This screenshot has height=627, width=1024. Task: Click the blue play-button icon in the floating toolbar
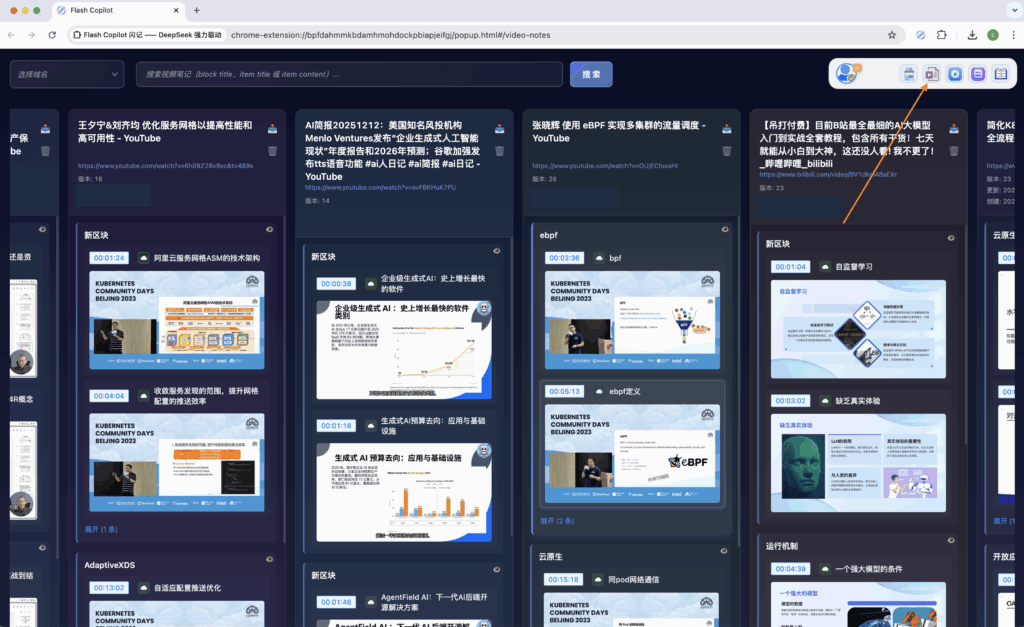(x=956, y=74)
